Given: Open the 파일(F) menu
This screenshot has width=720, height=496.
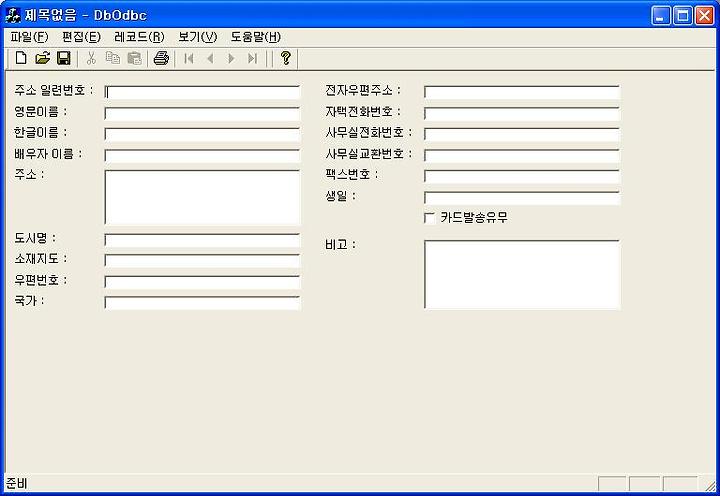Looking at the screenshot, I should tap(29, 37).
